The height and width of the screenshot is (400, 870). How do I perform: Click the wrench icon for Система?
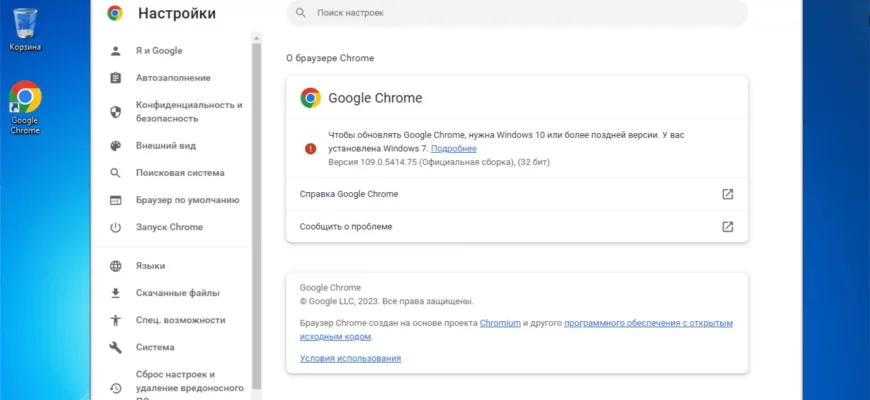tap(115, 347)
